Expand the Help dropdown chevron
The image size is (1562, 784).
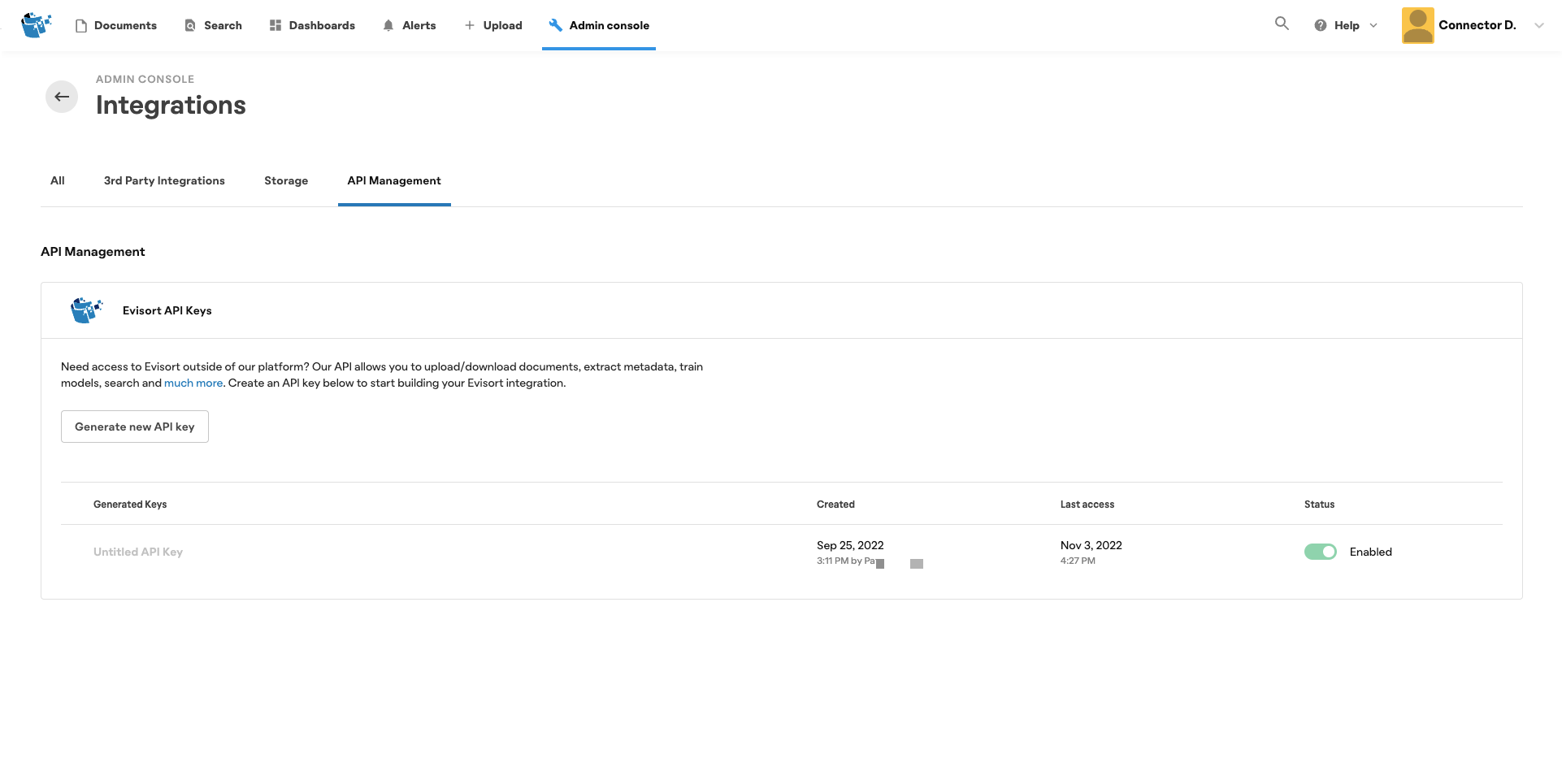pyautogui.click(x=1373, y=25)
